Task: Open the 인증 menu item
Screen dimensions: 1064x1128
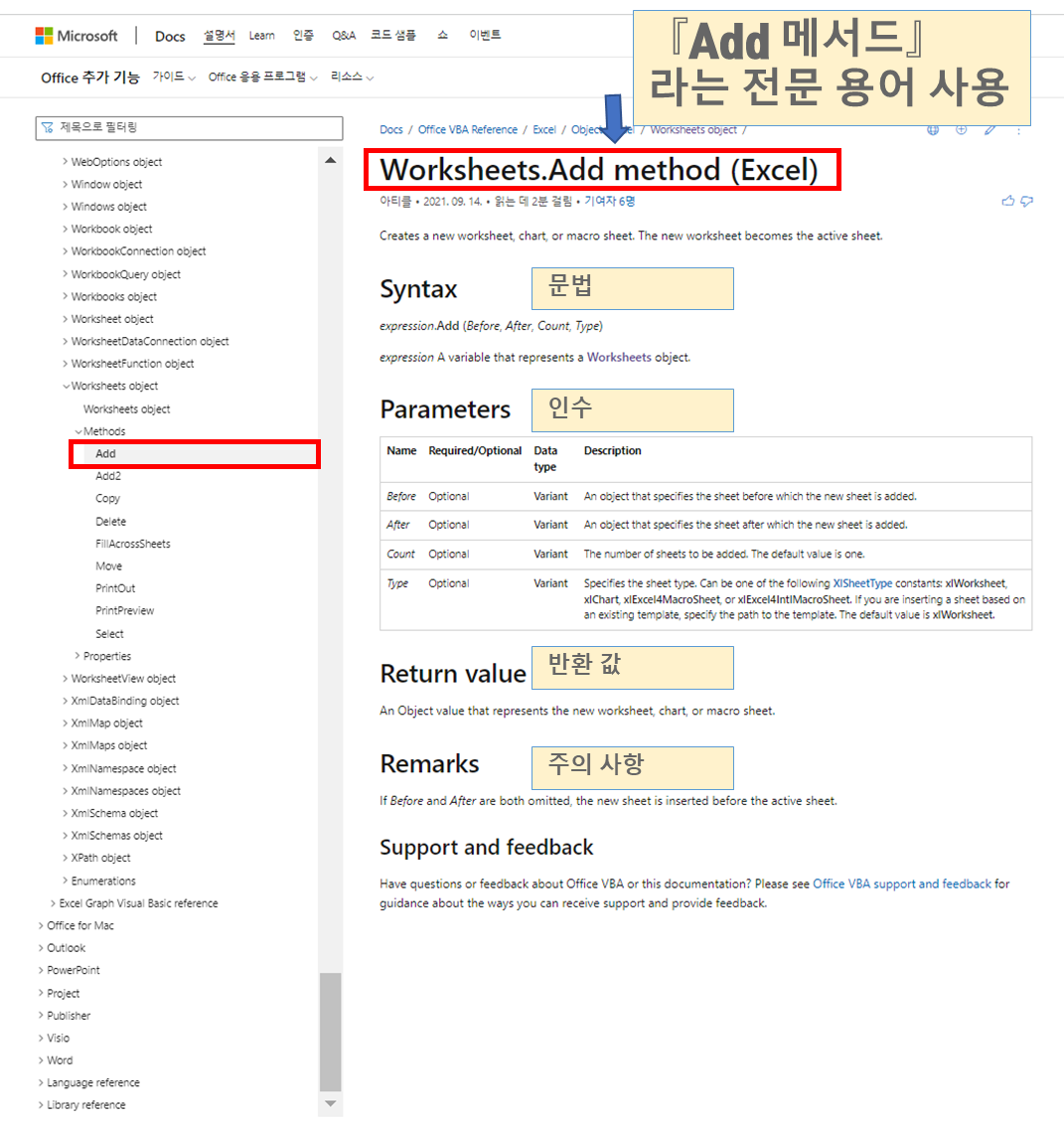Action: pos(303,35)
